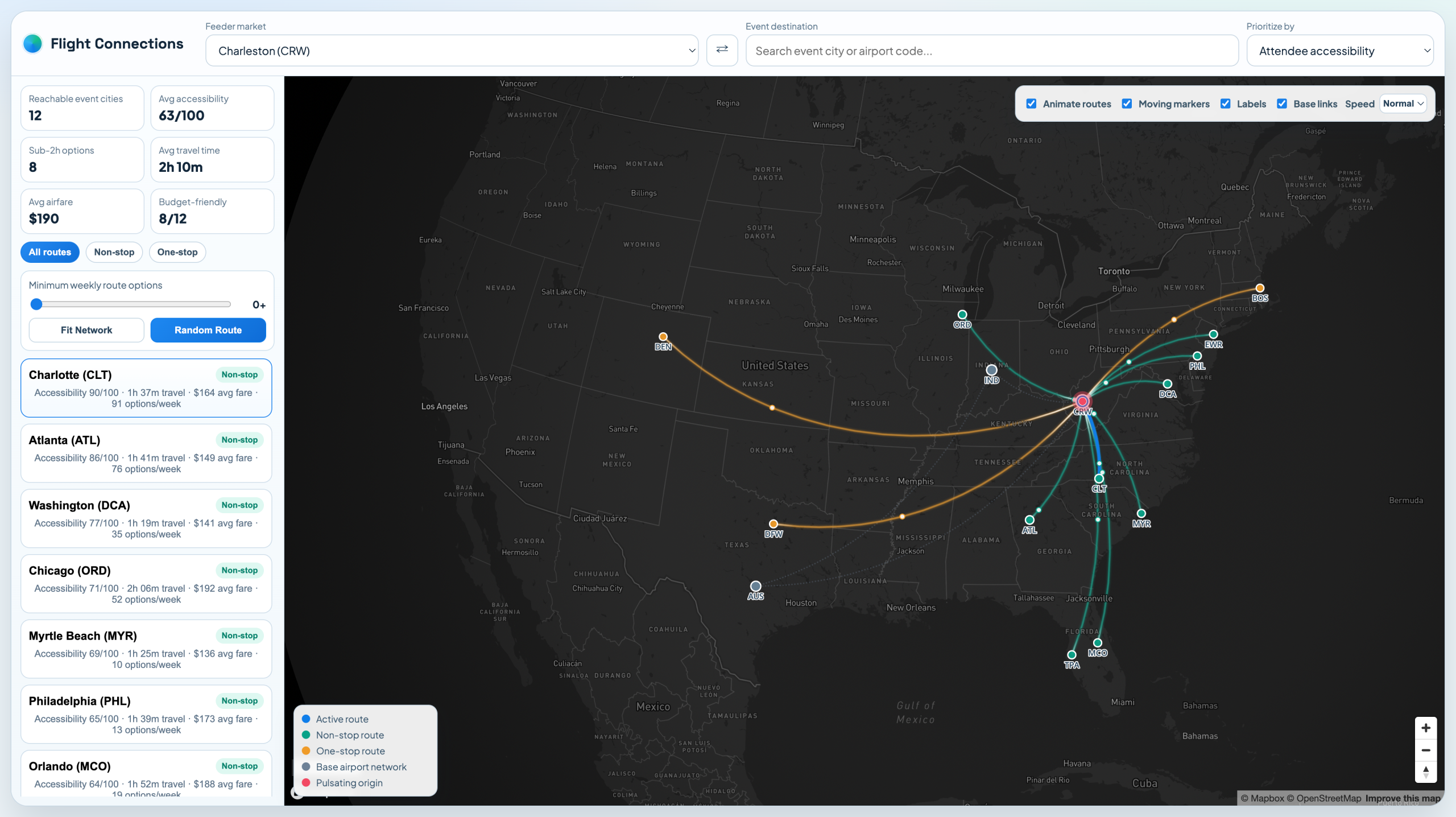
Task: Toggle the Base links checkbox
Action: tap(1282, 104)
